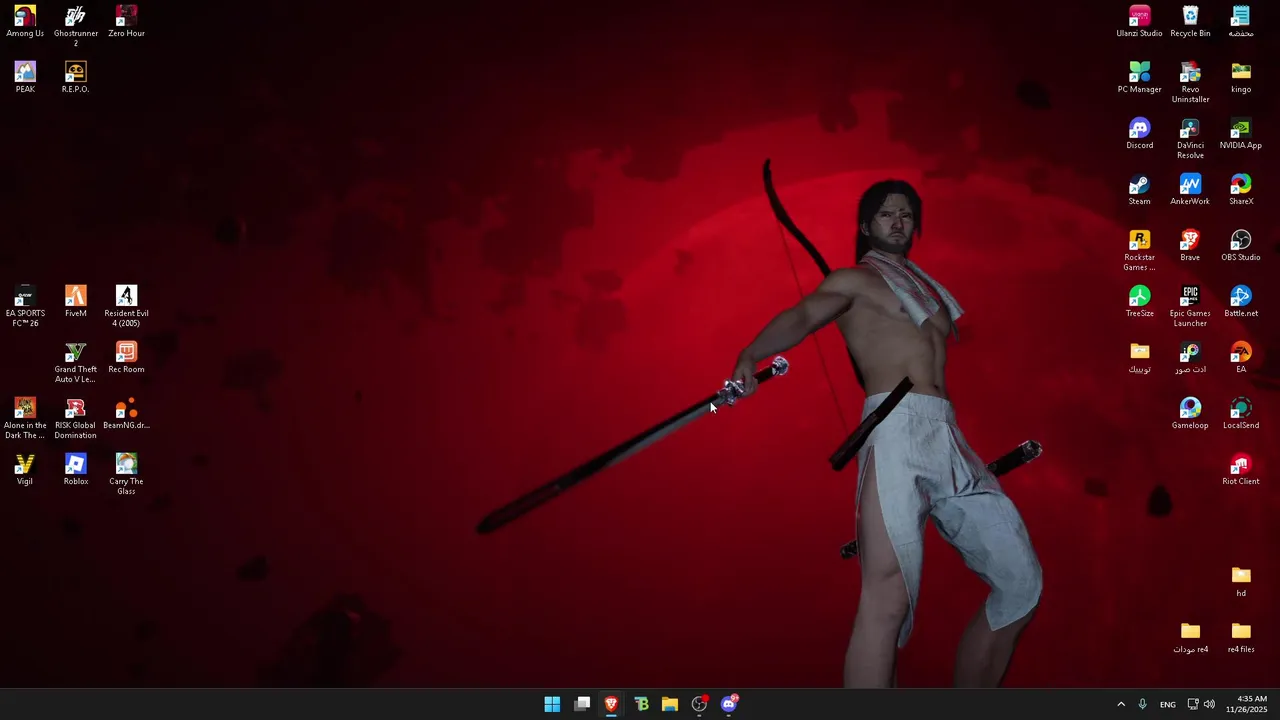Select the notepad file icon beside Recycle Bin
The image size is (1280, 720).
[x=1241, y=22]
